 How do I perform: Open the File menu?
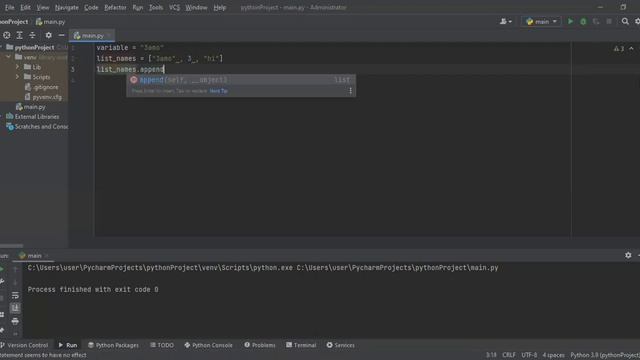point(9,7)
